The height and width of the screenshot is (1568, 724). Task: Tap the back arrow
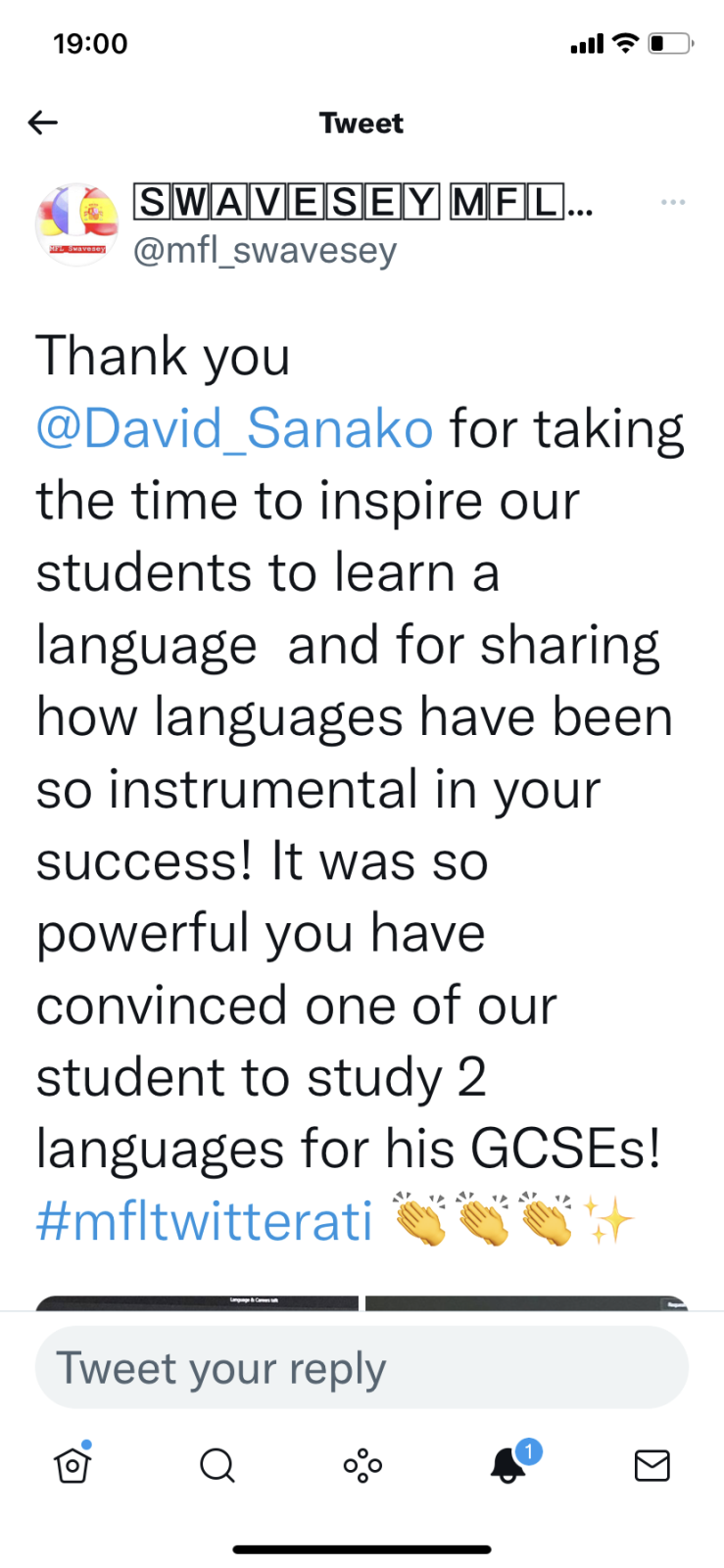43,122
